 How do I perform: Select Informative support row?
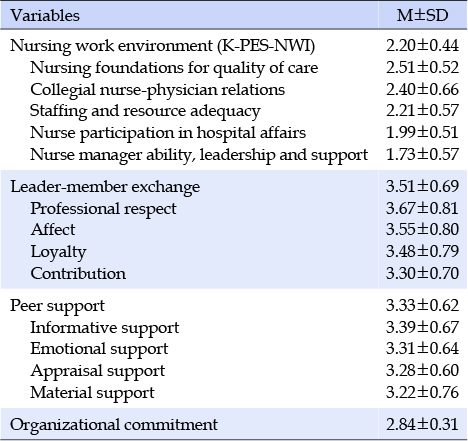click(x=234, y=328)
